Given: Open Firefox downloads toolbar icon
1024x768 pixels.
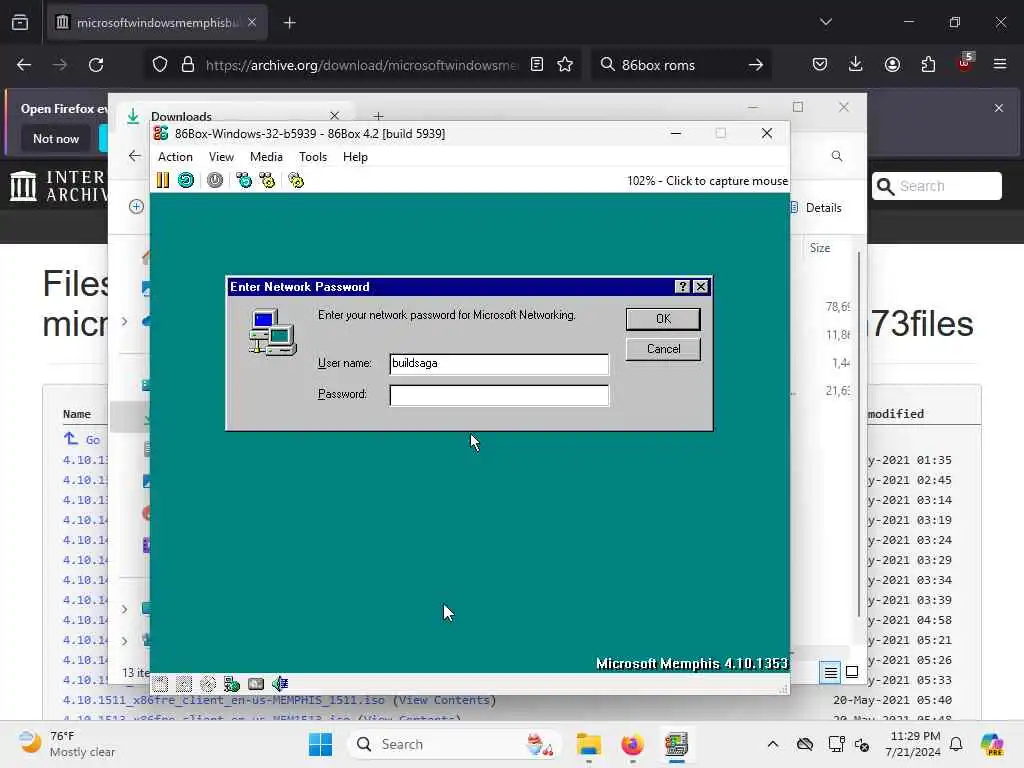Looking at the screenshot, I should [856, 65].
